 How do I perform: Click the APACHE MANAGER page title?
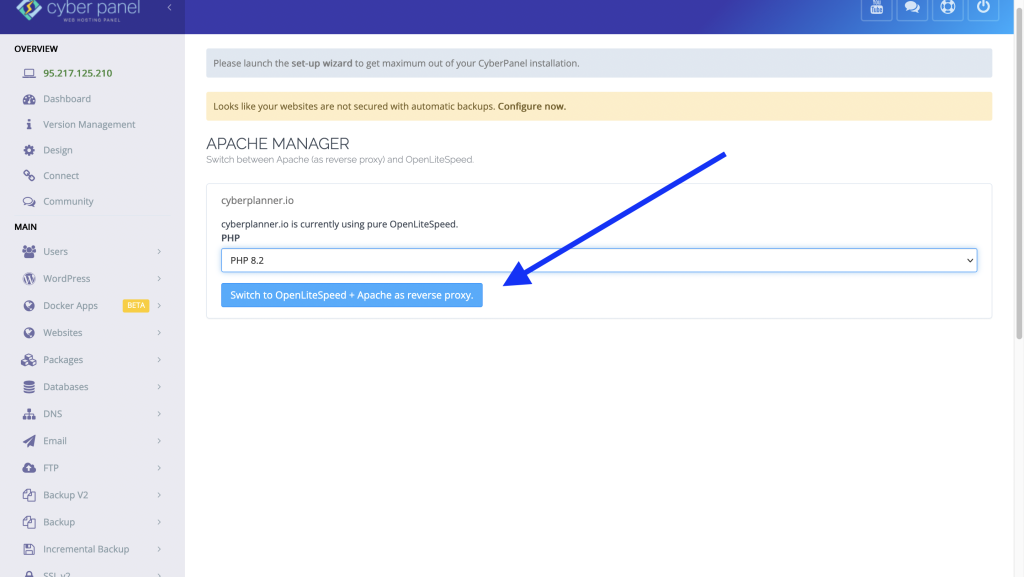(278, 144)
